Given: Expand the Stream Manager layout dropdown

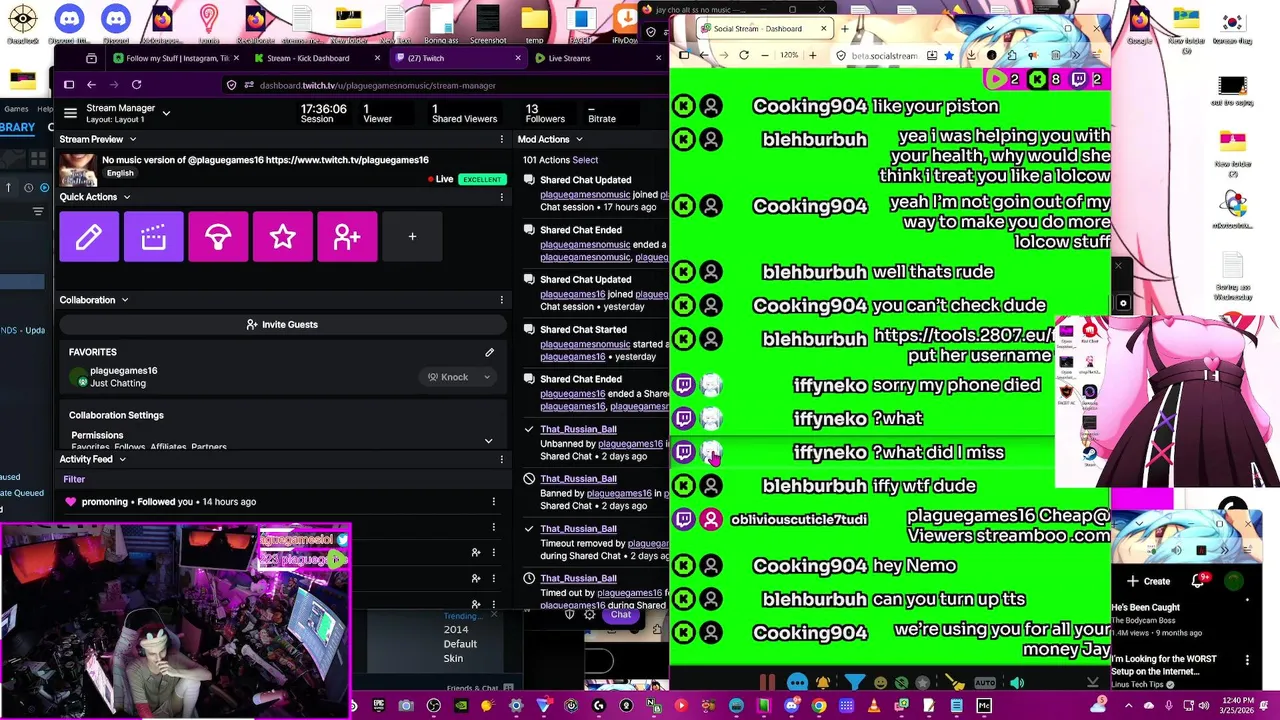Looking at the screenshot, I should click(x=166, y=113).
